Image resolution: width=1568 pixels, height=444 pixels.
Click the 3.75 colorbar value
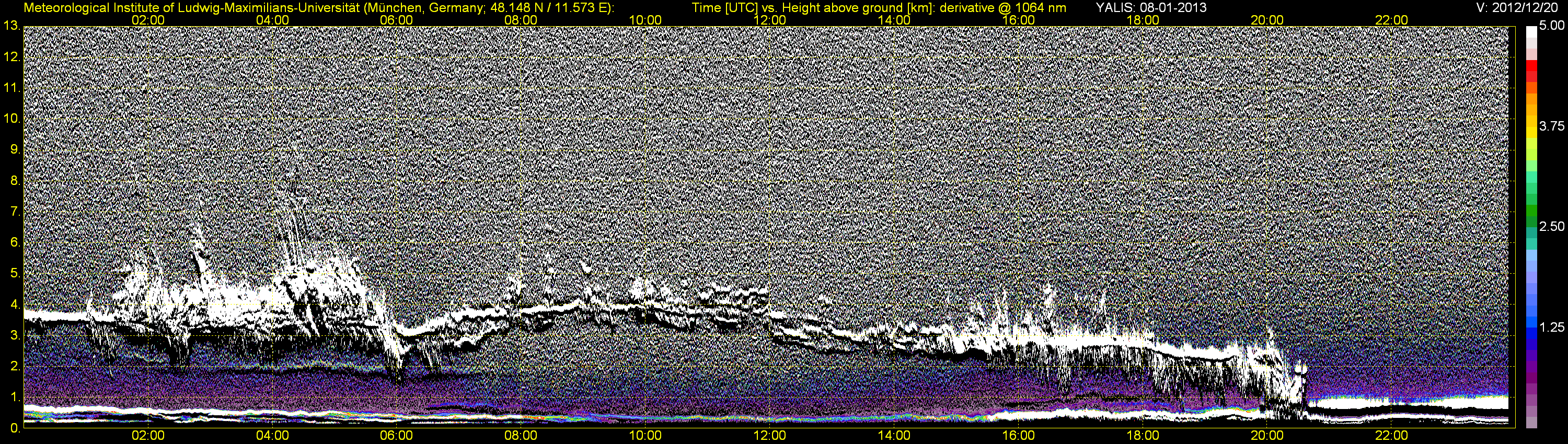click(x=1552, y=126)
